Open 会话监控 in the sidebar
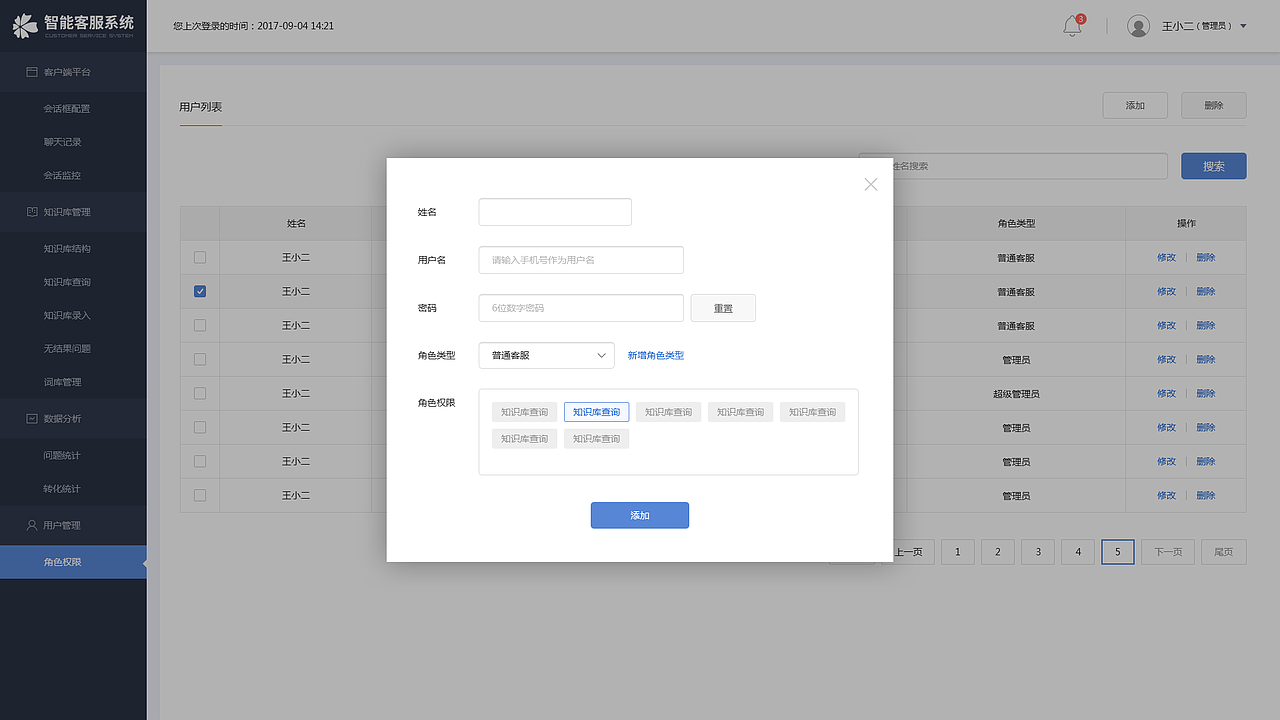1280x720 pixels. point(62,175)
